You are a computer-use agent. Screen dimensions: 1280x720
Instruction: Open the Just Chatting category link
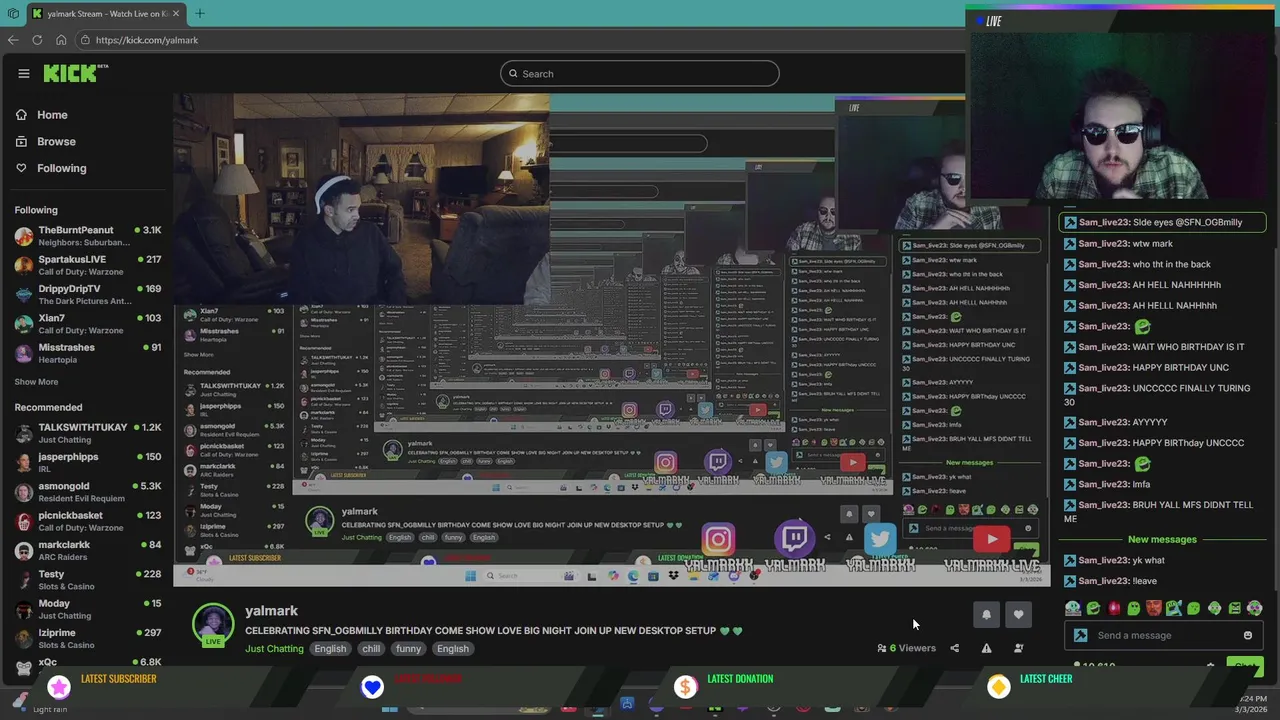point(274,648)
